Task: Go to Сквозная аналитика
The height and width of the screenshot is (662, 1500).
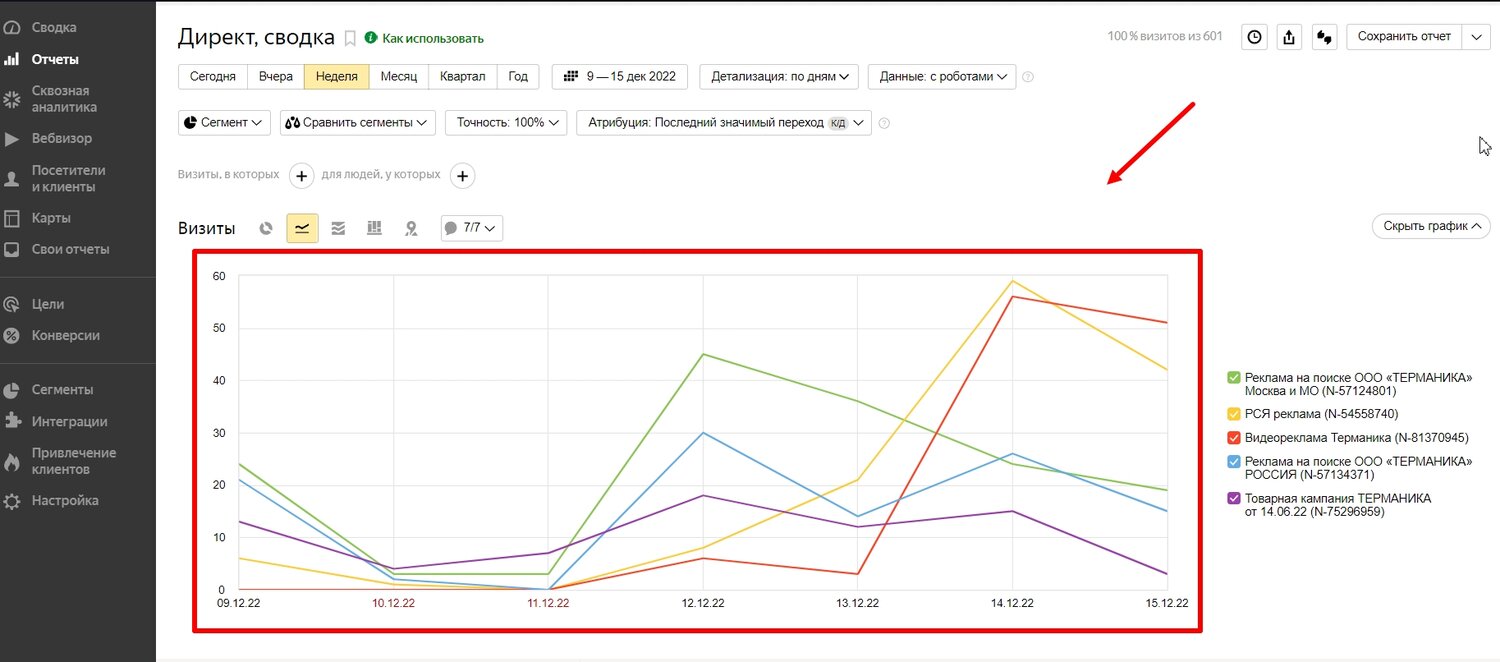Action: (64, 98)
